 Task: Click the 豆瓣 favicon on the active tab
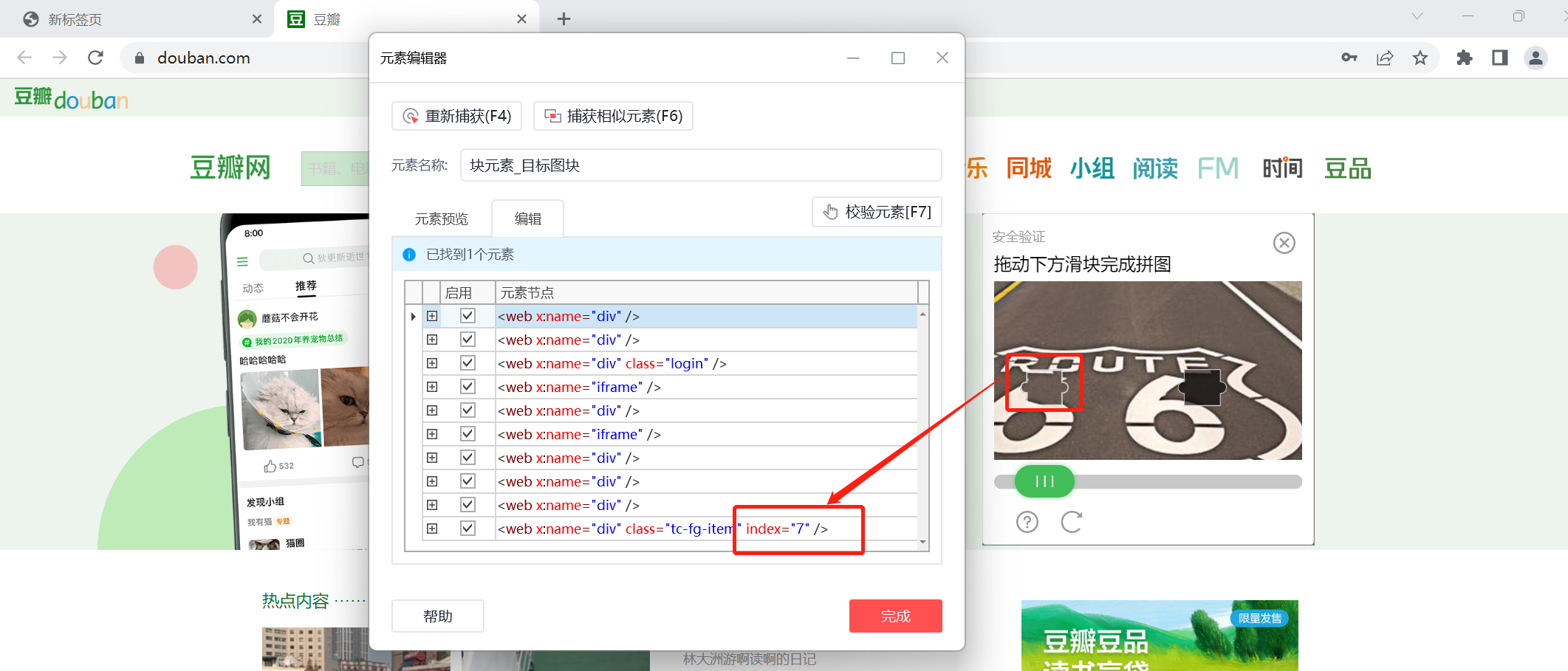click(x=296, y=19)
